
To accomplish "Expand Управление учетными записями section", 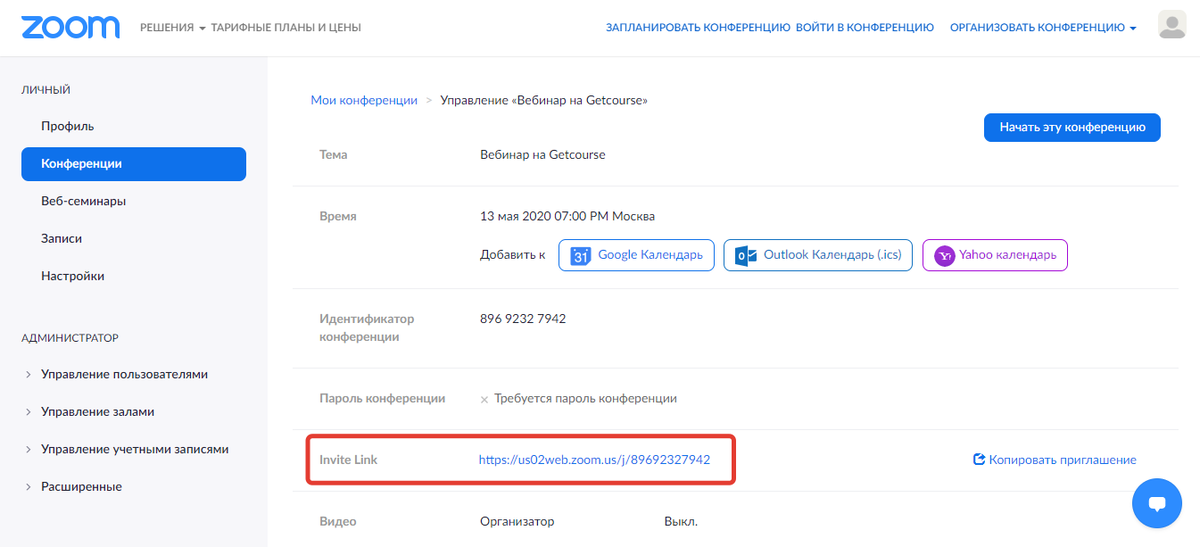I will click(x=134, y=449).
